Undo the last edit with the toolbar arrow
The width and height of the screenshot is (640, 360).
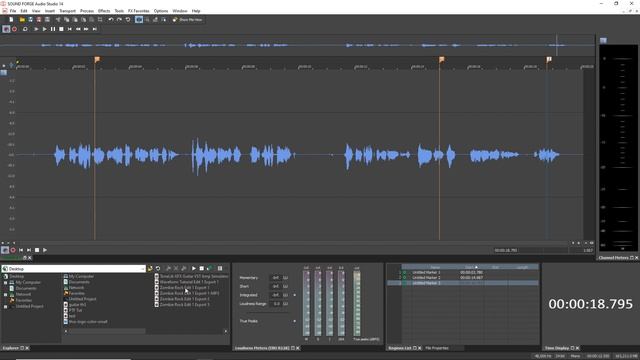[x=111, y=20]
